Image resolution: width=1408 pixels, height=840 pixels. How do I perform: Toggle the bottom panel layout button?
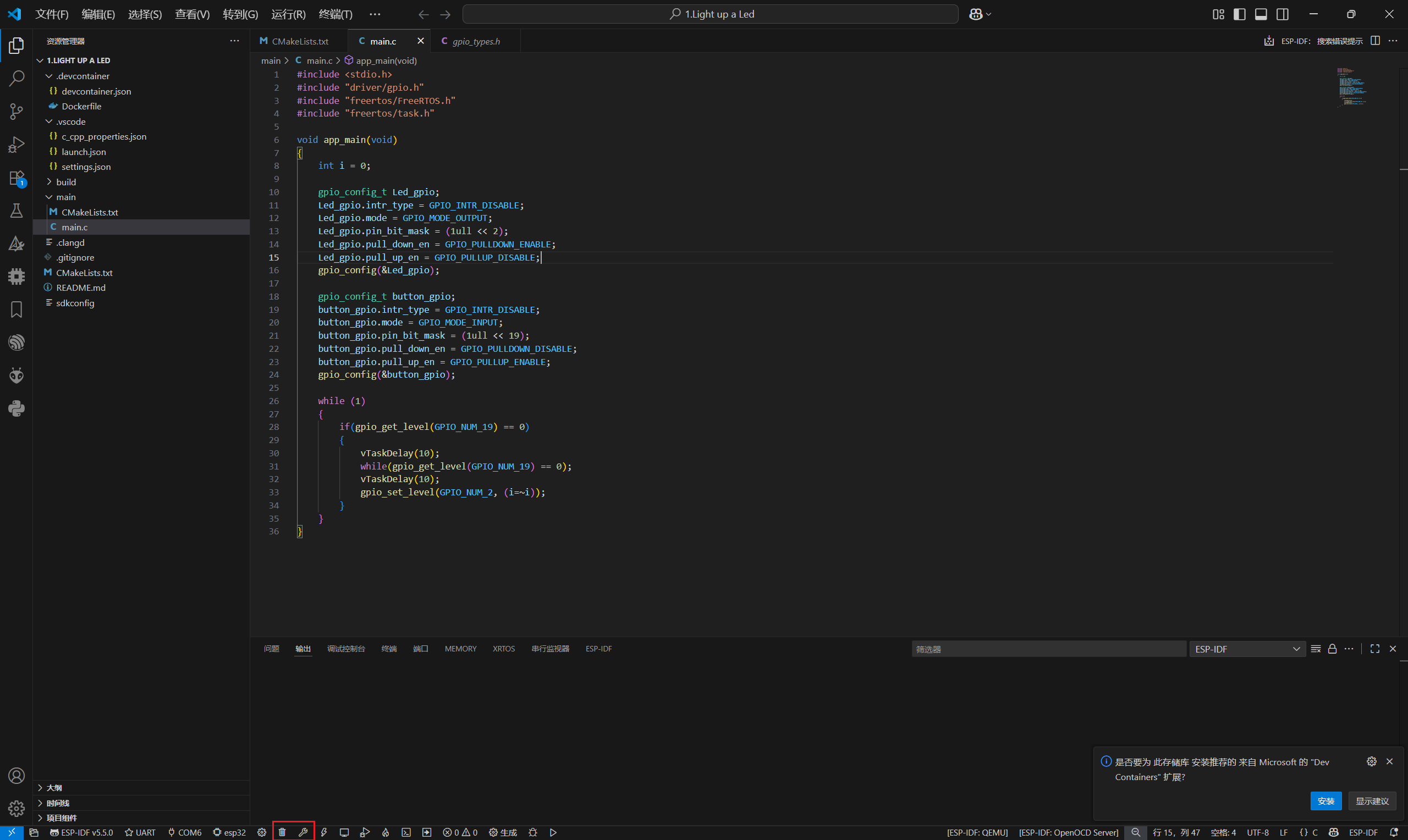coord(1261,14)
